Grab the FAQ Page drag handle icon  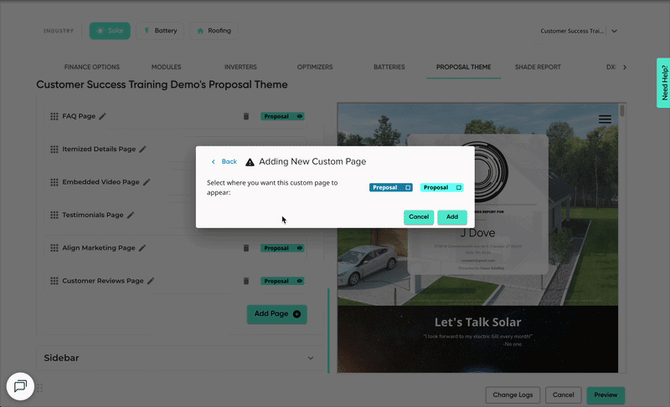click(54, 117)
